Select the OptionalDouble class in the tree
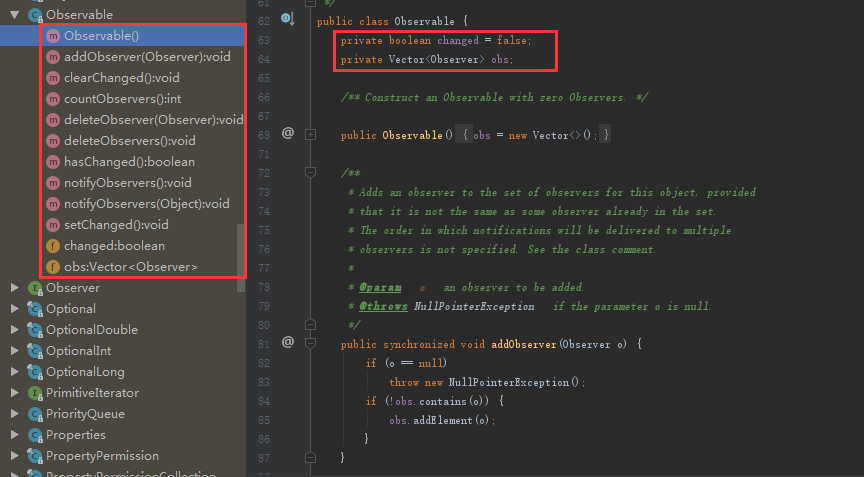This screenshot has width=864, height=477. click(92, 330)
